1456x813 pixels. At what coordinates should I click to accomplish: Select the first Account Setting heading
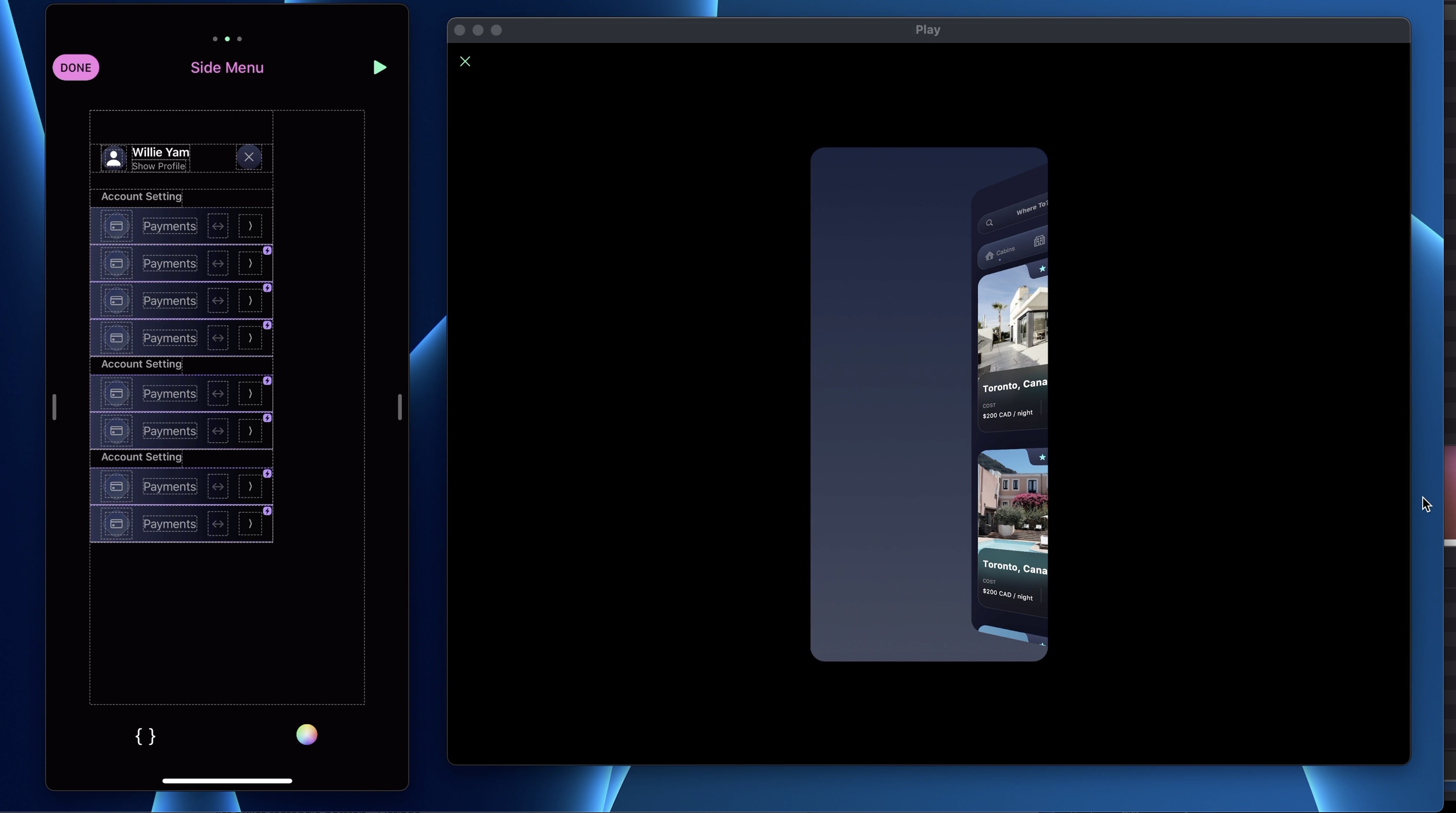[141, 197]
